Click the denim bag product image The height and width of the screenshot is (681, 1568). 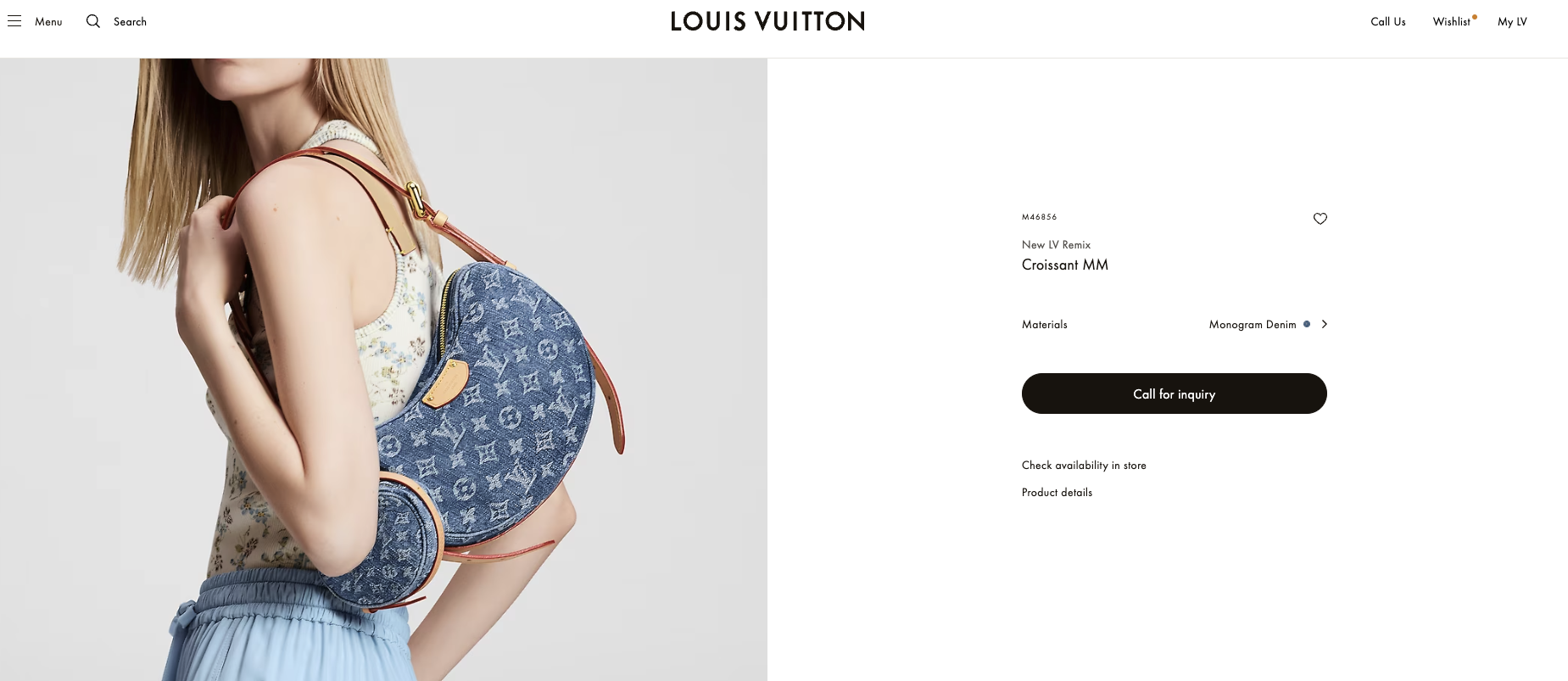[383, 370]
